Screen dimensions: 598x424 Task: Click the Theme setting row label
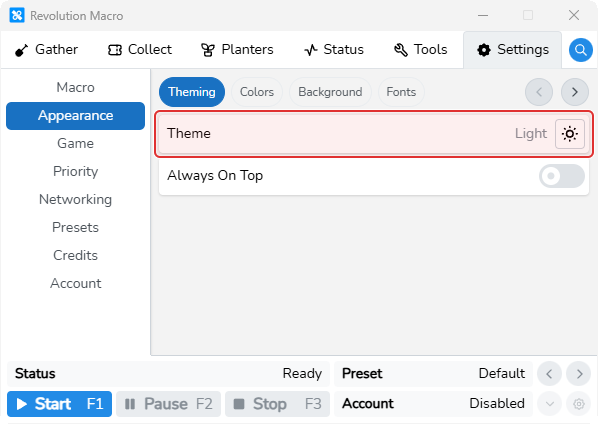tap(189, 133)
